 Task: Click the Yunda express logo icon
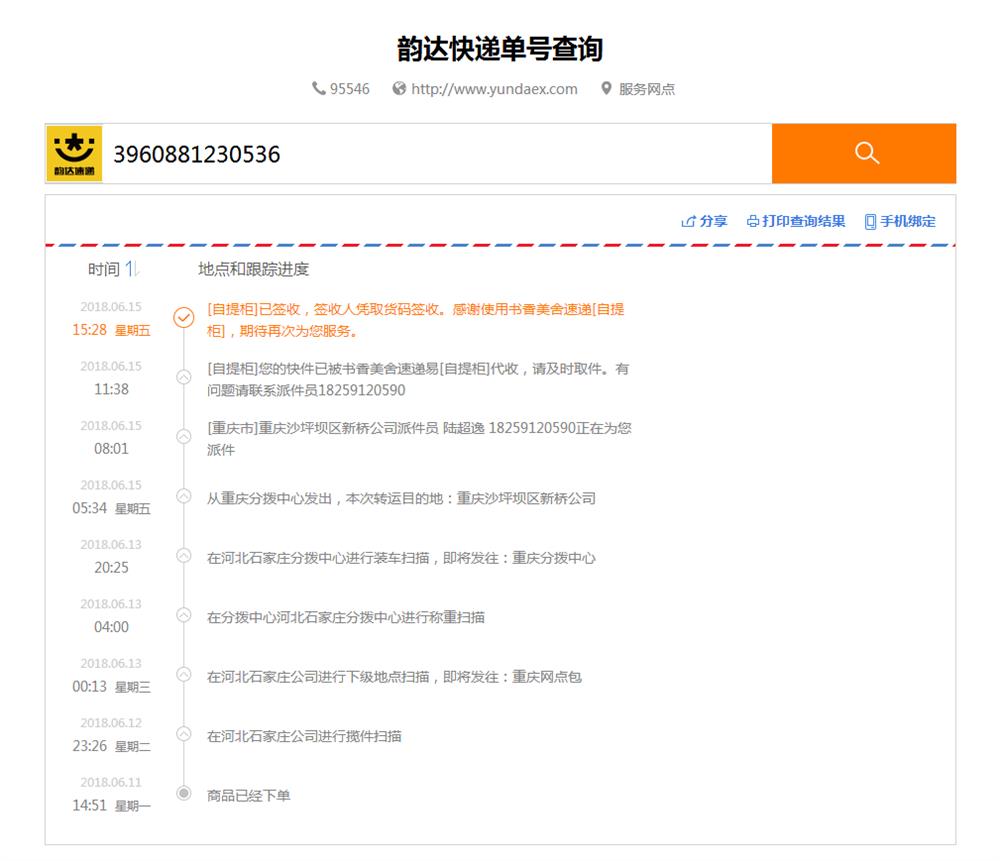74,154
